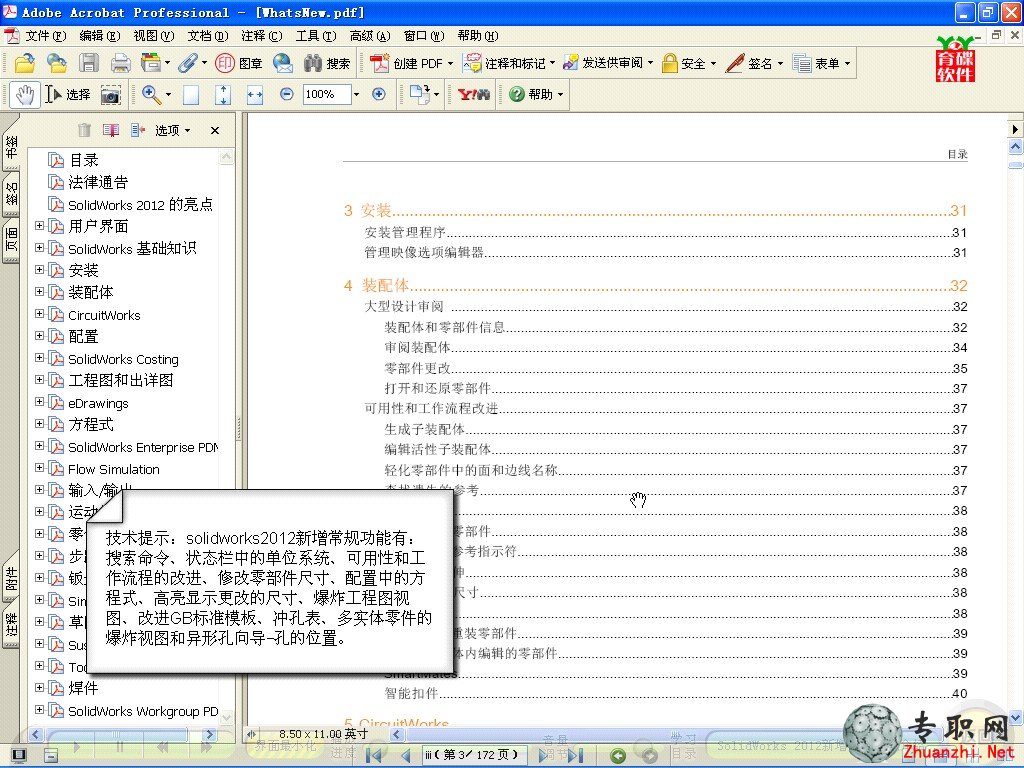Open the 选项 bookmark options menu

coord(172,131)
